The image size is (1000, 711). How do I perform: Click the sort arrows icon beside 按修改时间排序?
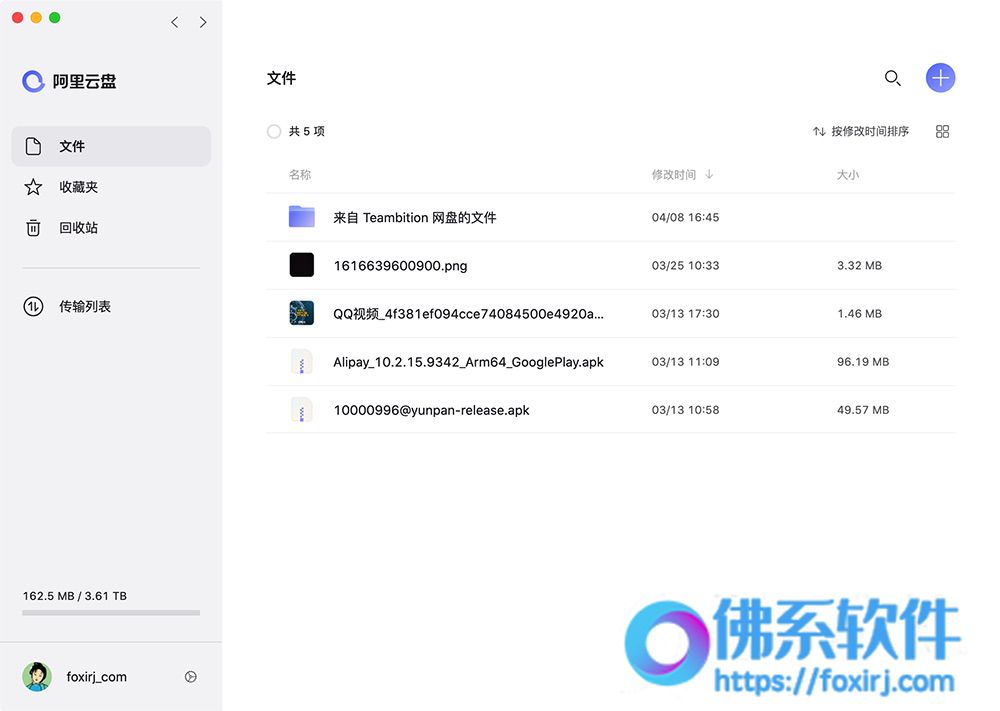(x=819, y=131)
